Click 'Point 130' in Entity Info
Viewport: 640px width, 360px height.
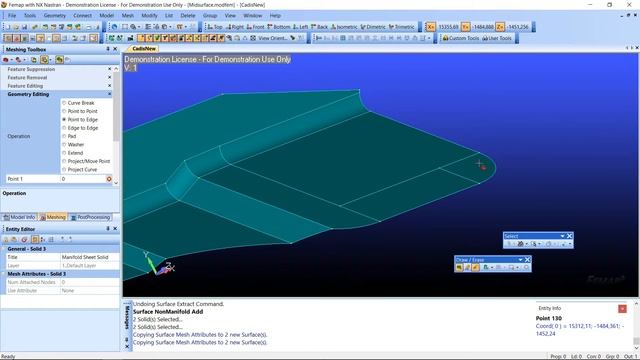point(549,318)
